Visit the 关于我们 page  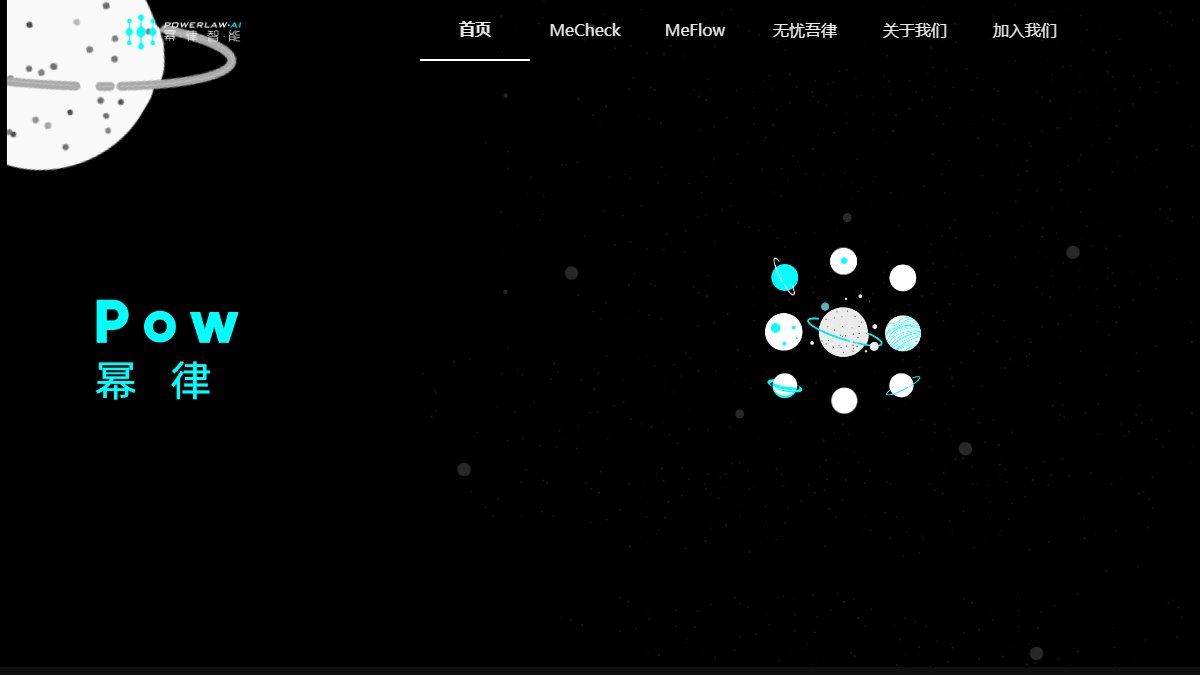[915, 30]
